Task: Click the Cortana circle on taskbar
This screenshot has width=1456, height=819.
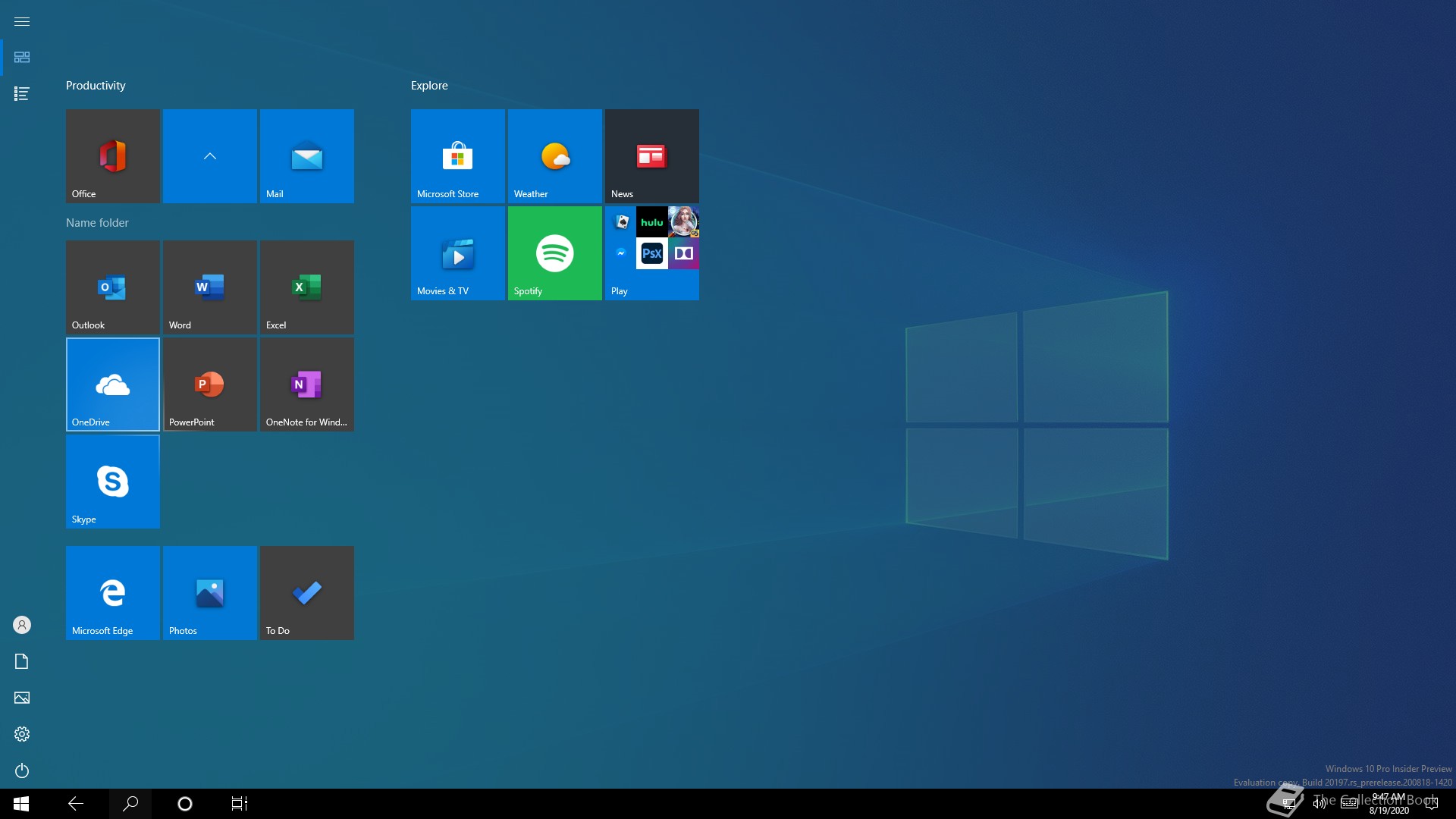Action: (184, 804)
